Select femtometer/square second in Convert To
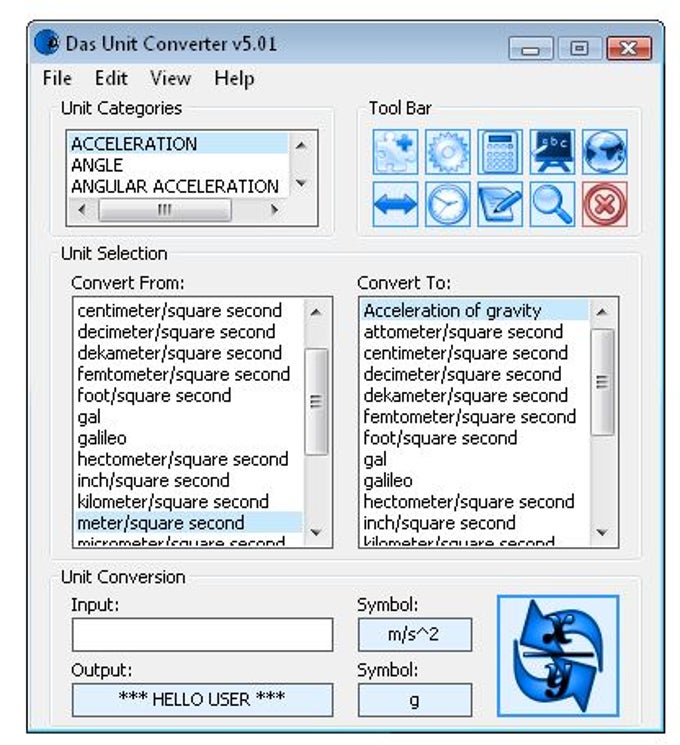This screenshot has height=745, width=680. pyautogui.click(x=474, y=417)
